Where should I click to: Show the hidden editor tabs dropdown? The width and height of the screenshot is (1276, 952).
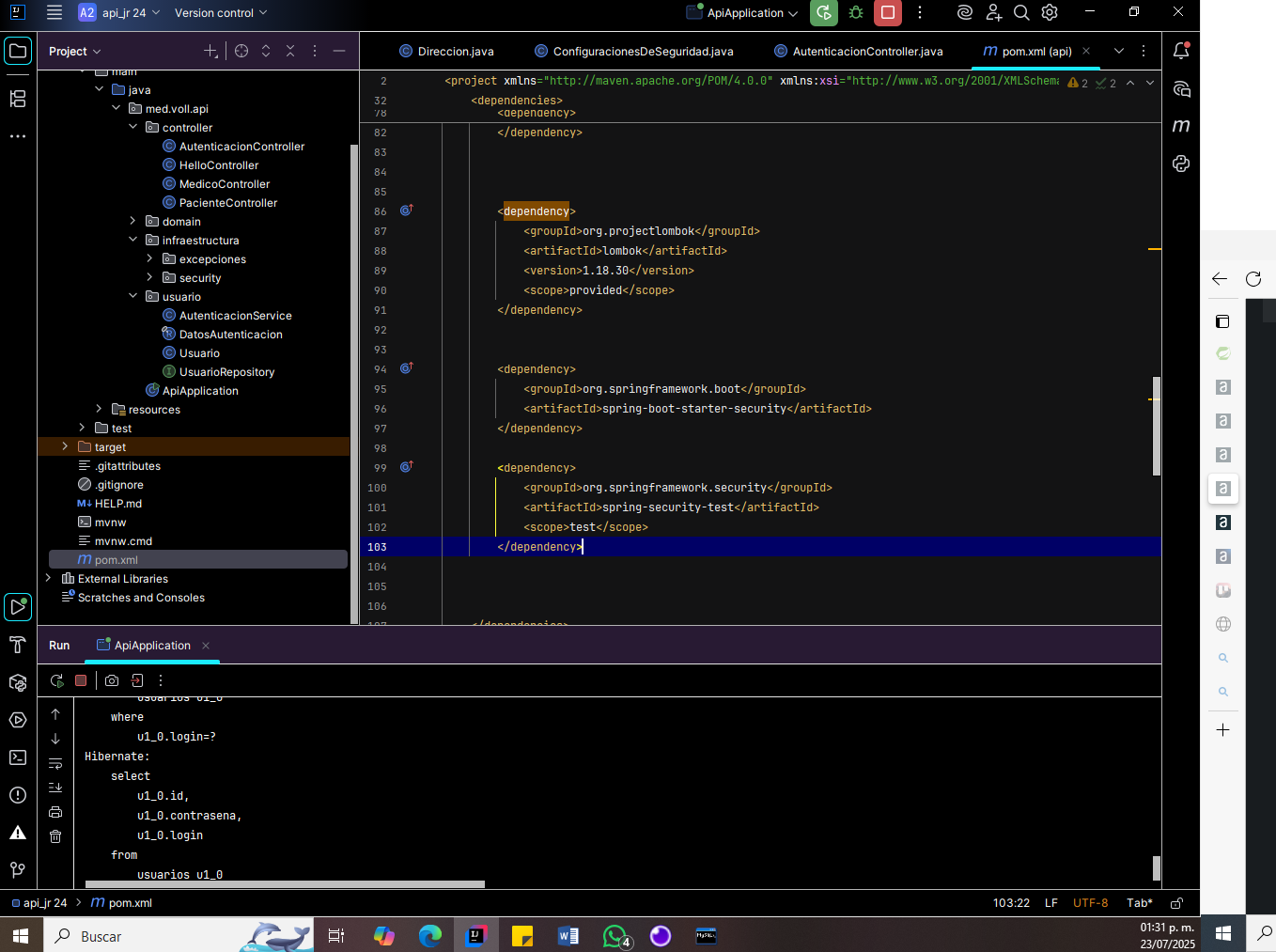click(x=1119, y=51)
